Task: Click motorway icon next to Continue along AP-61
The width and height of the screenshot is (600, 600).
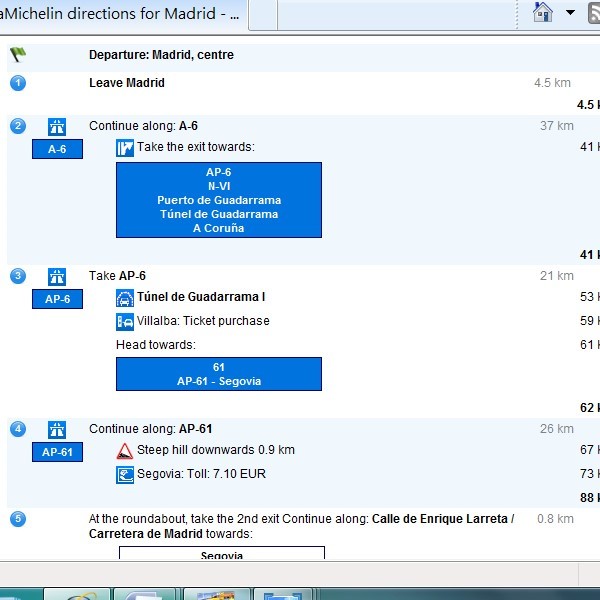Action: click(x=57, y=430)
